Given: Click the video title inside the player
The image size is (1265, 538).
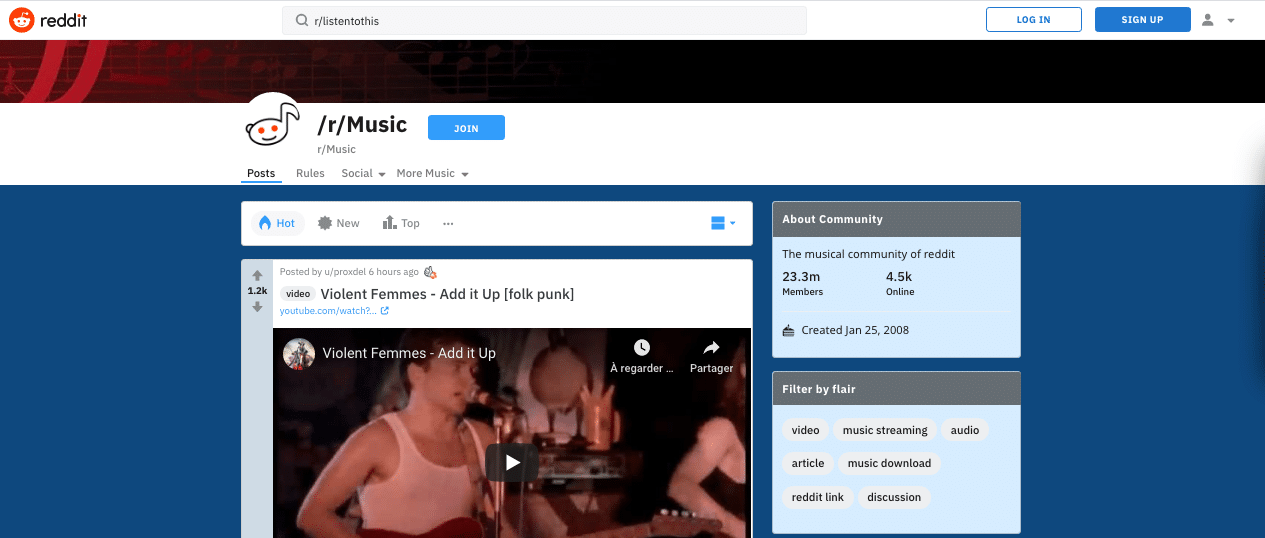Looking at the screenshot, I should pyautogui.click(x=409, y=353).
